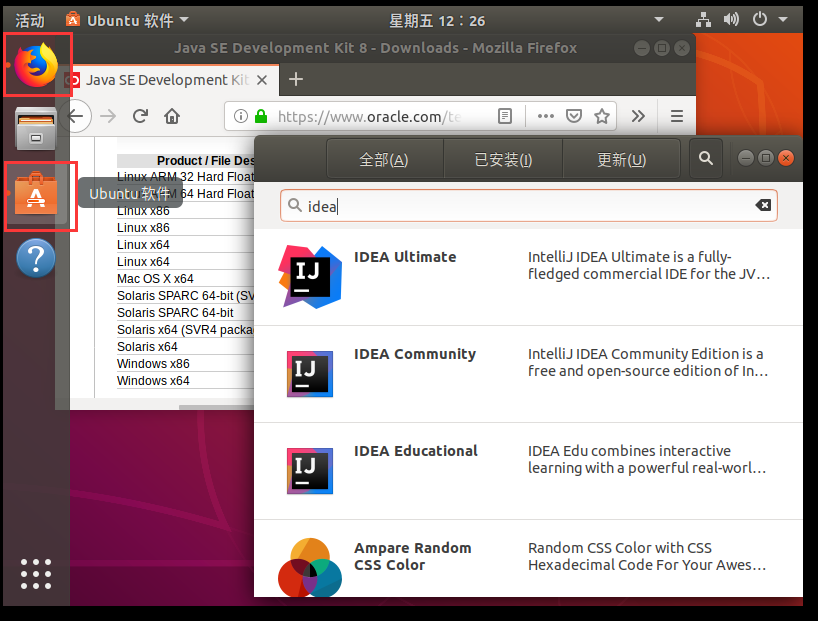Select the IDEA Ultimate result title

405,257
